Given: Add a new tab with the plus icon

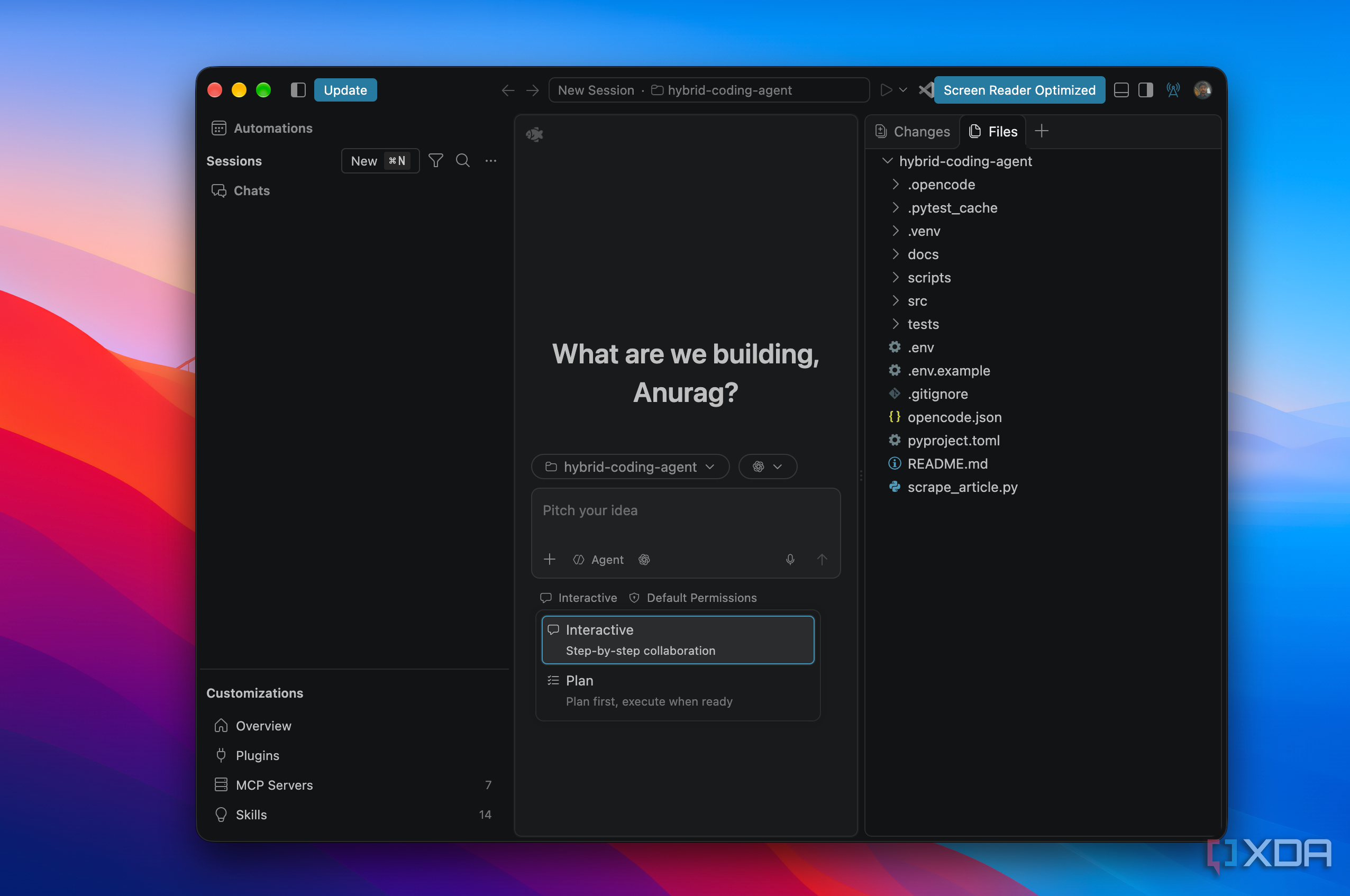Looking at the screenshot, I should click(1042, 131).
